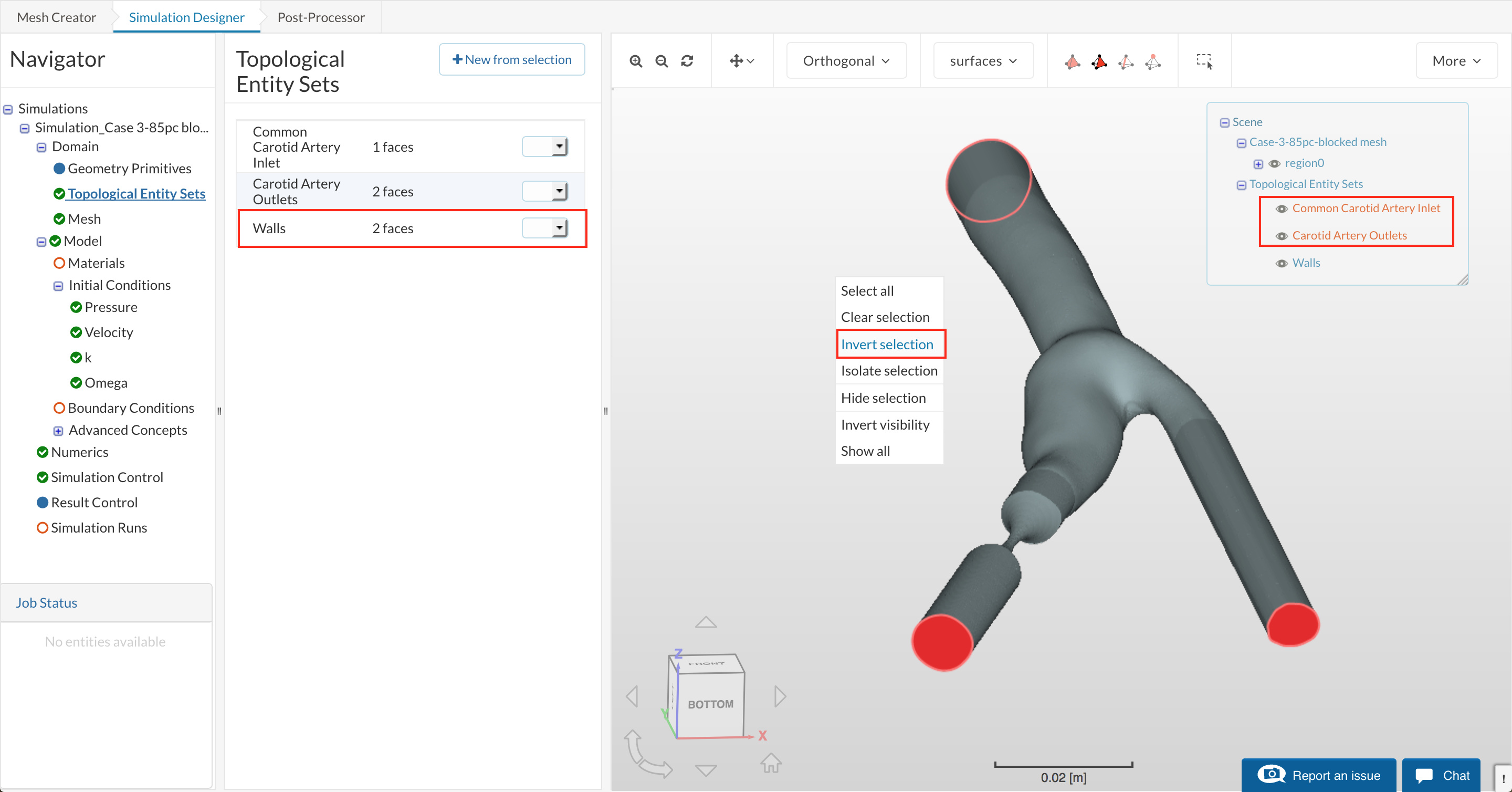Viewport: 1512px width, 792px height.
Task: Click the zoom in magnifier icon
Action: pyautogui.click(x=636, y=61)
